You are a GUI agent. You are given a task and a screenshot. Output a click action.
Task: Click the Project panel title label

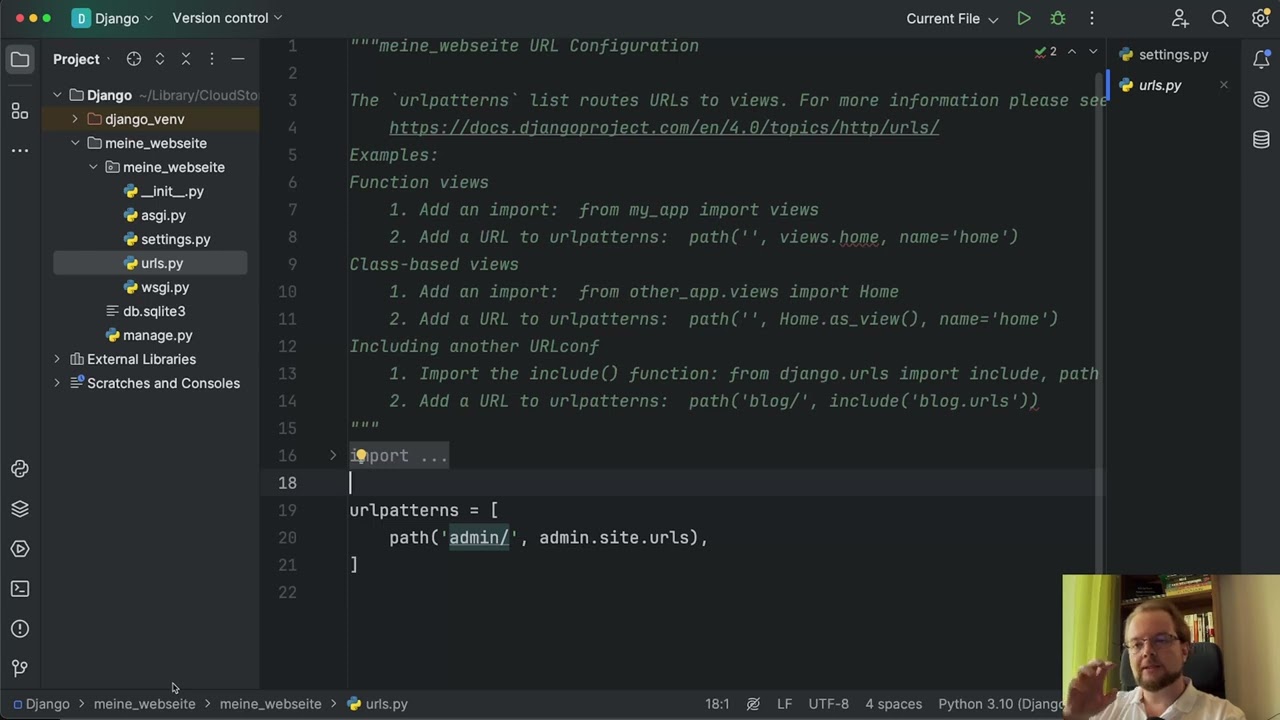[77, 59]
